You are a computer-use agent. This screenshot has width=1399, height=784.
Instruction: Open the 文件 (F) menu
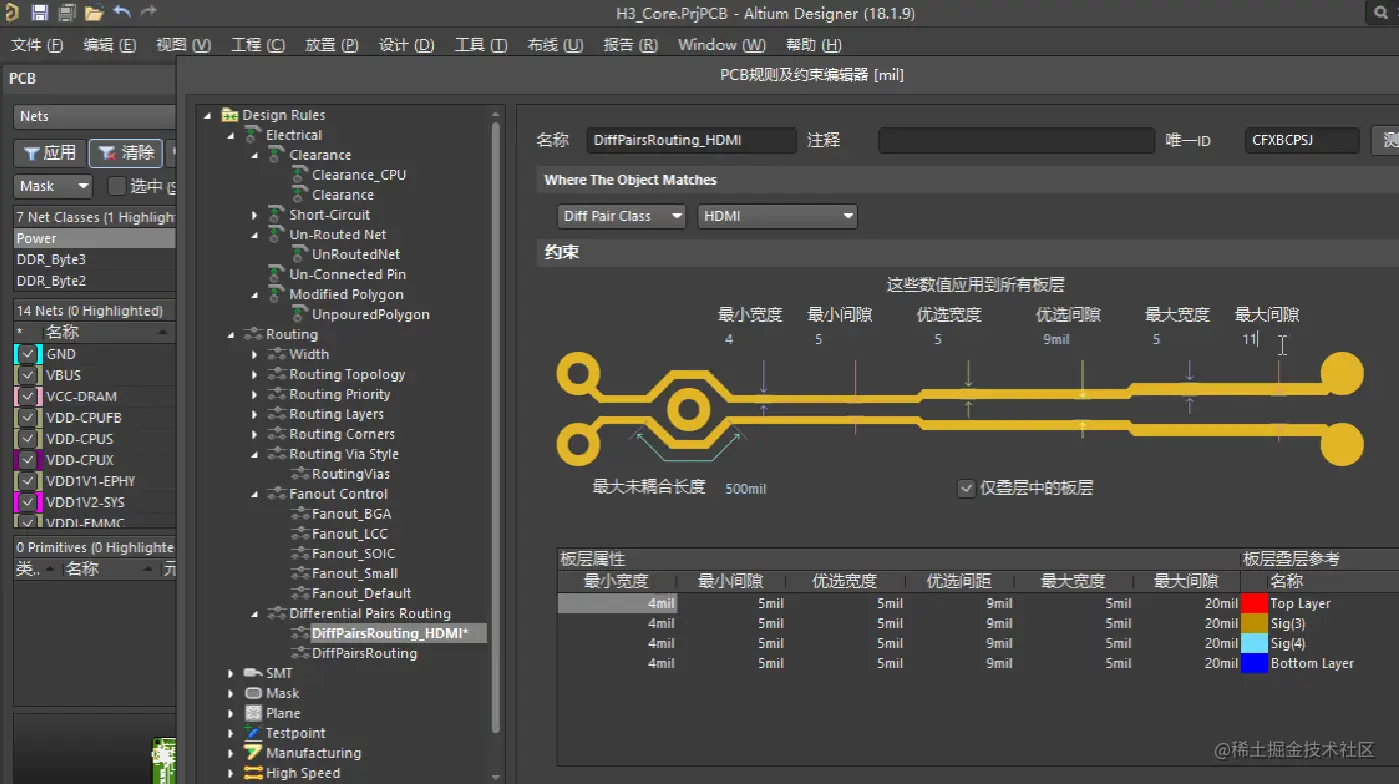click(x=37, y=45)
